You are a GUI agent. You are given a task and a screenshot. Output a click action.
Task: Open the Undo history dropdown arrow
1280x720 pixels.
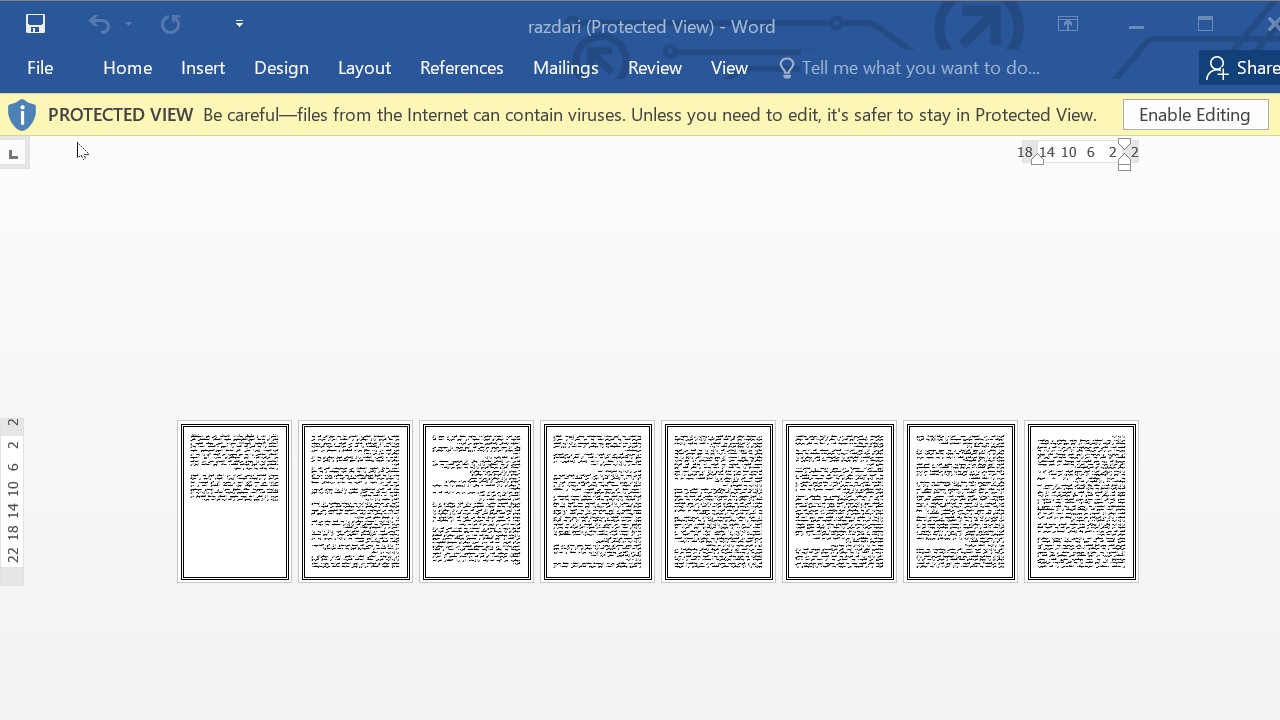(128, 24)
